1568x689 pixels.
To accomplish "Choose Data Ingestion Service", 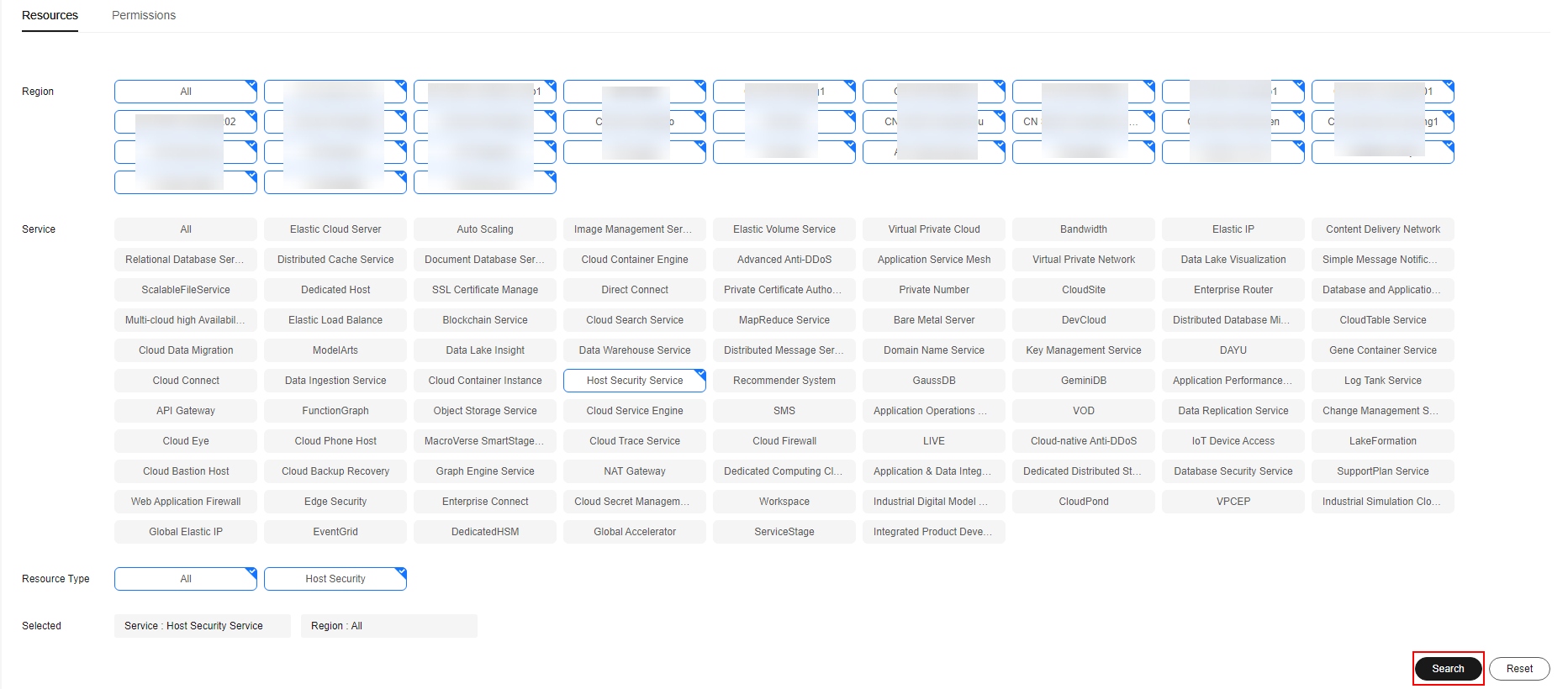I will tap(335, 381).
